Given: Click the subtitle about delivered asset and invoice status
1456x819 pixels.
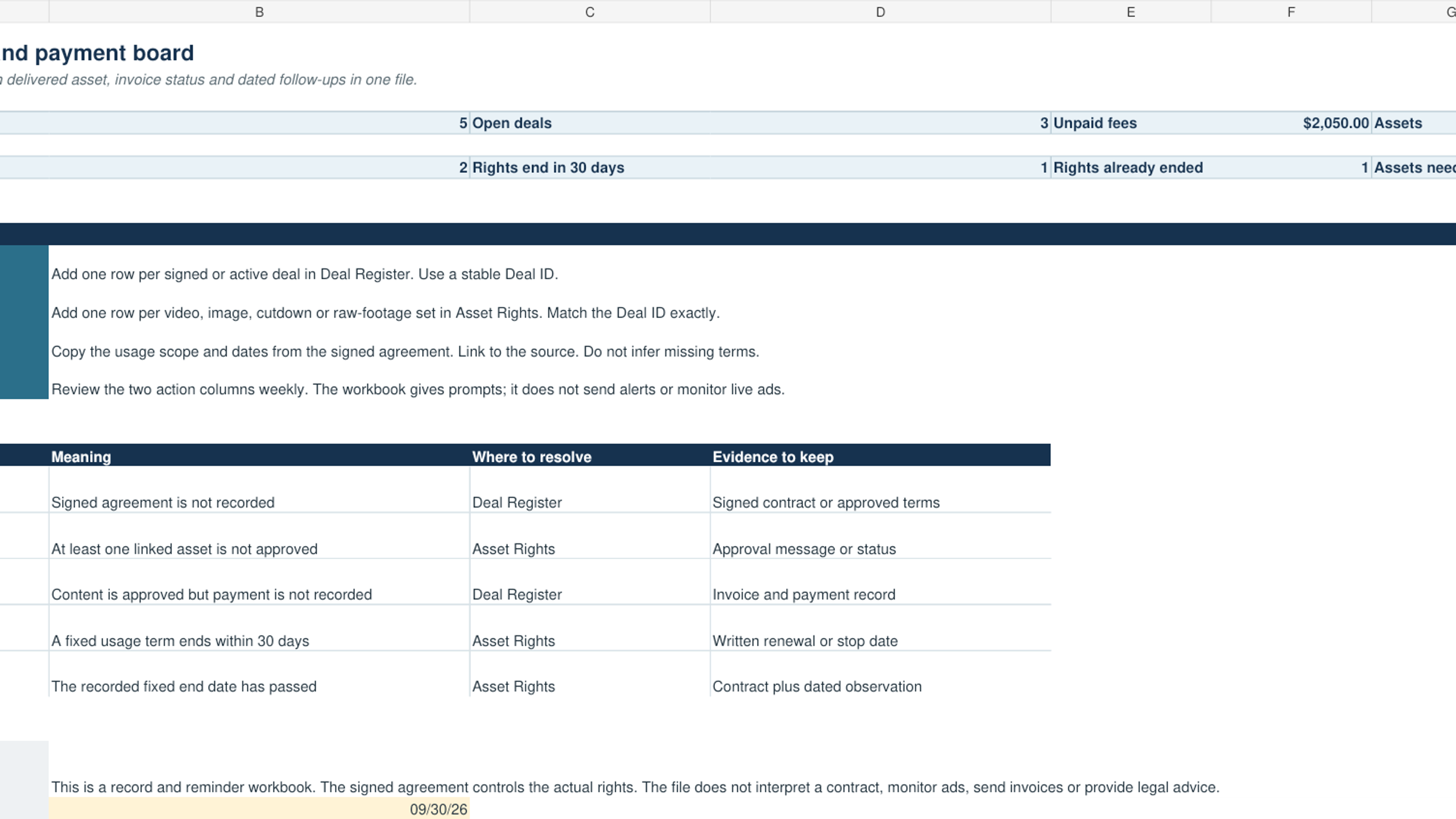Looking at the screenshot, I should [209, 80].
